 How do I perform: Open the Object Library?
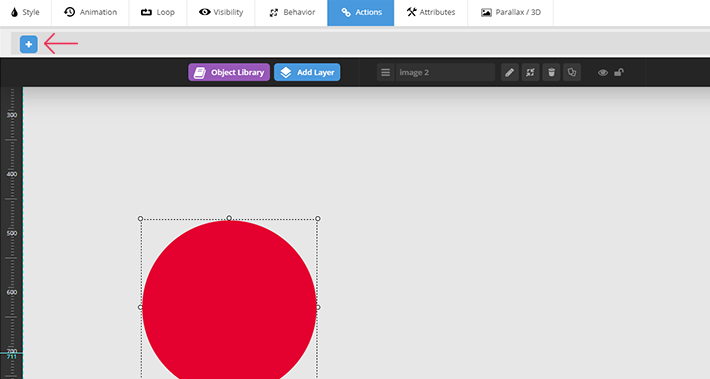click(x=229, y=72)
